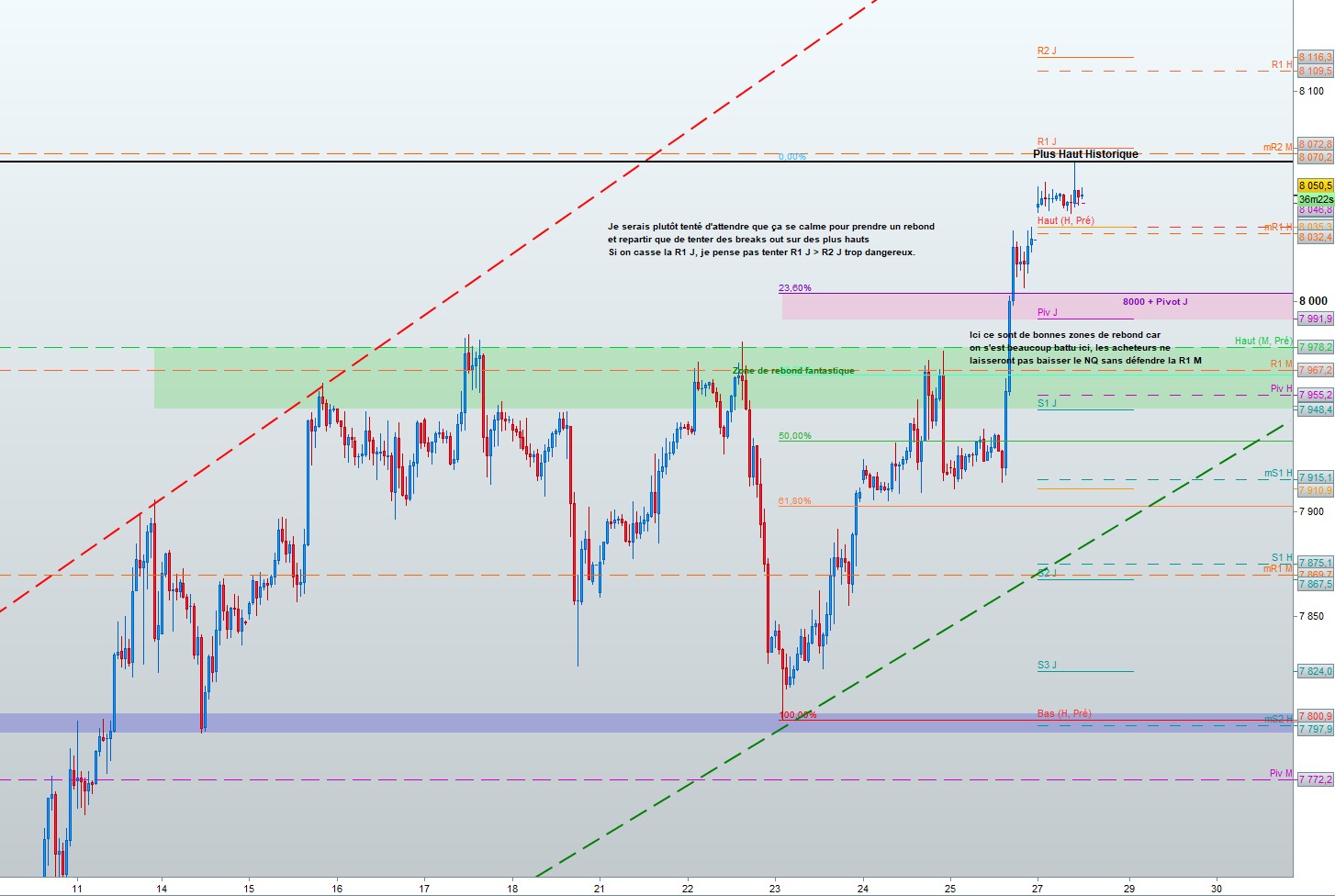
Task: Click date 18 on the time axis
Action: click(512, 888)
